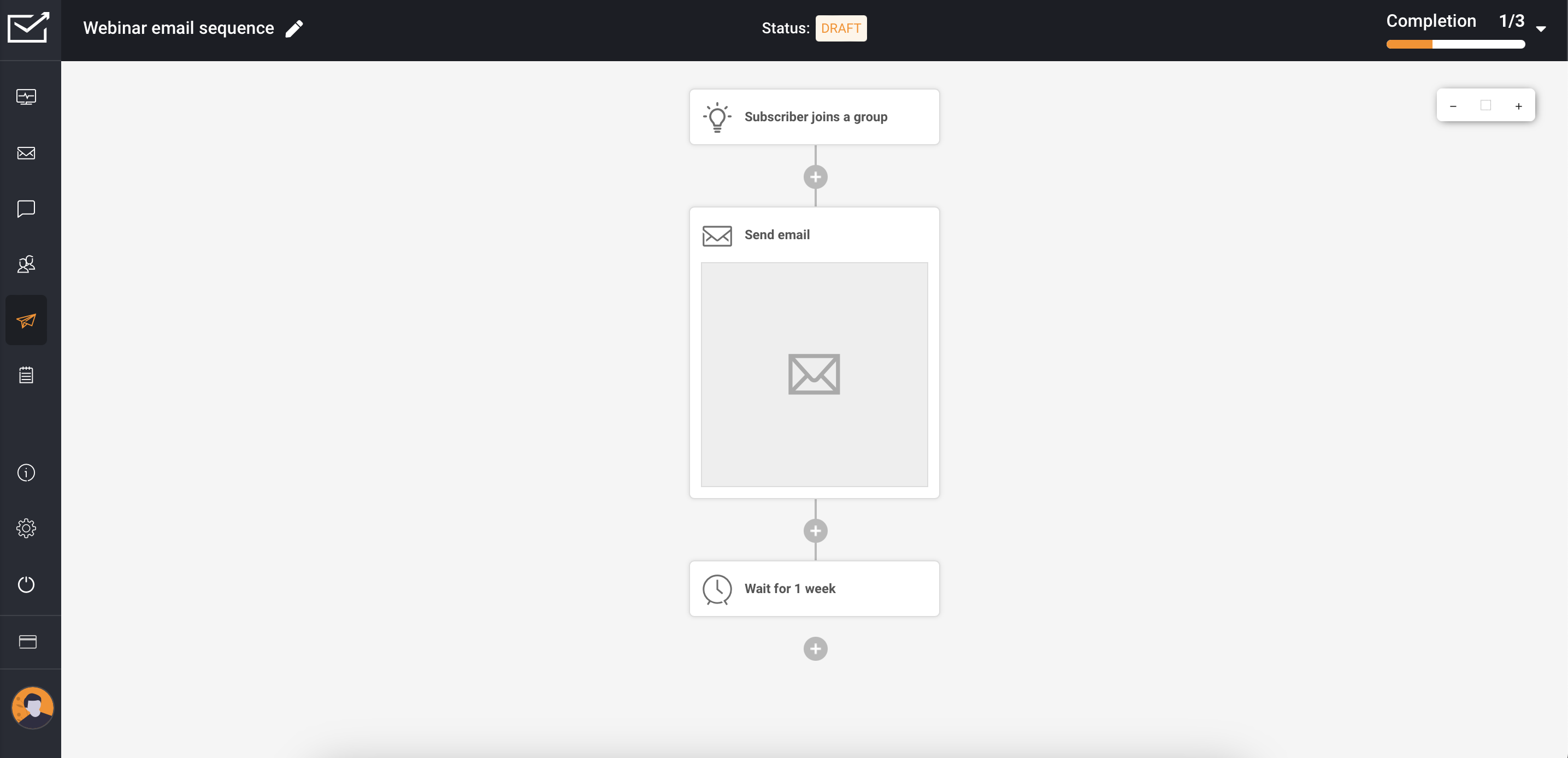
Task: Select the email thumbnail preview
Action: point(814,374)
